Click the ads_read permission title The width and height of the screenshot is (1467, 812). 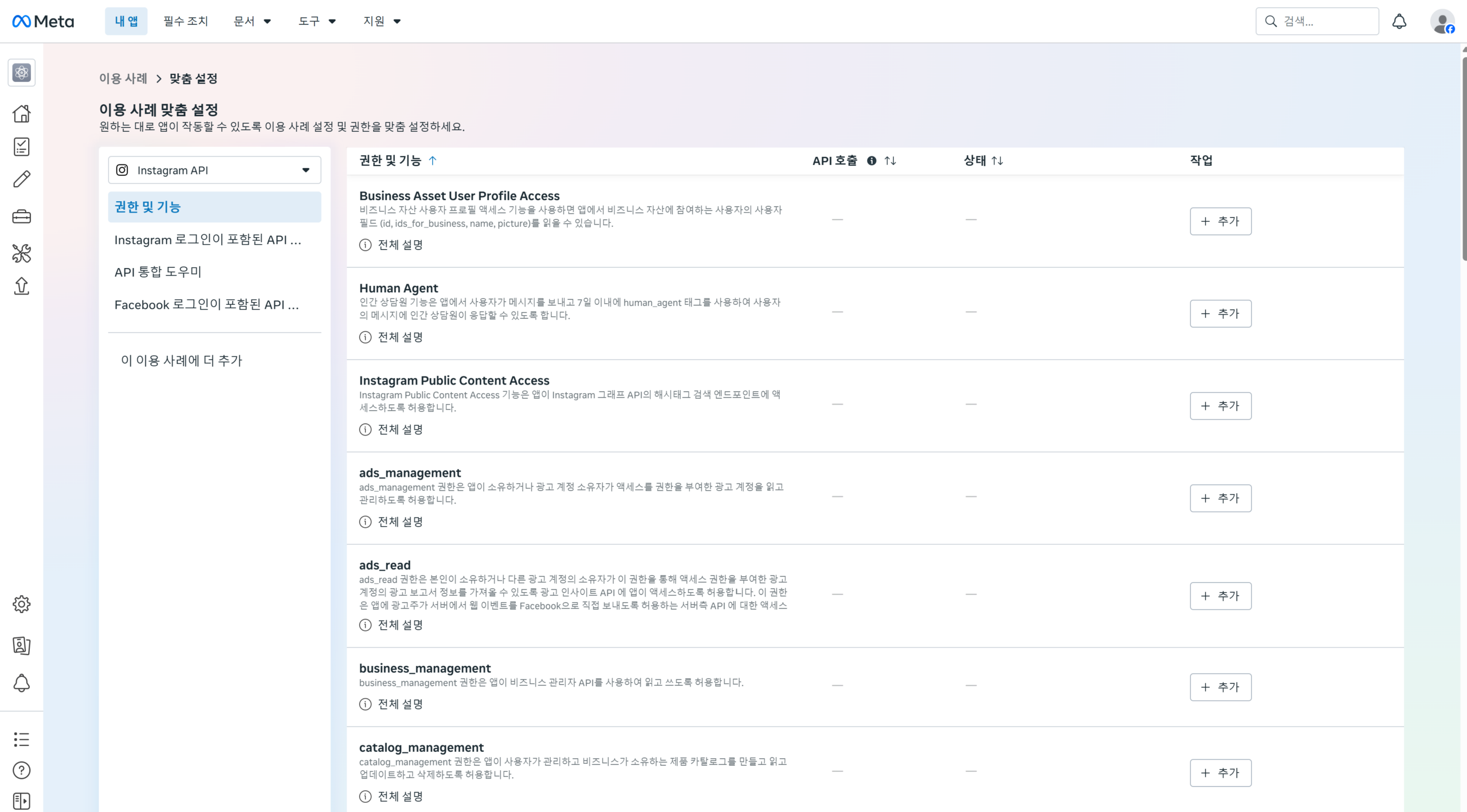pos(385,565)
